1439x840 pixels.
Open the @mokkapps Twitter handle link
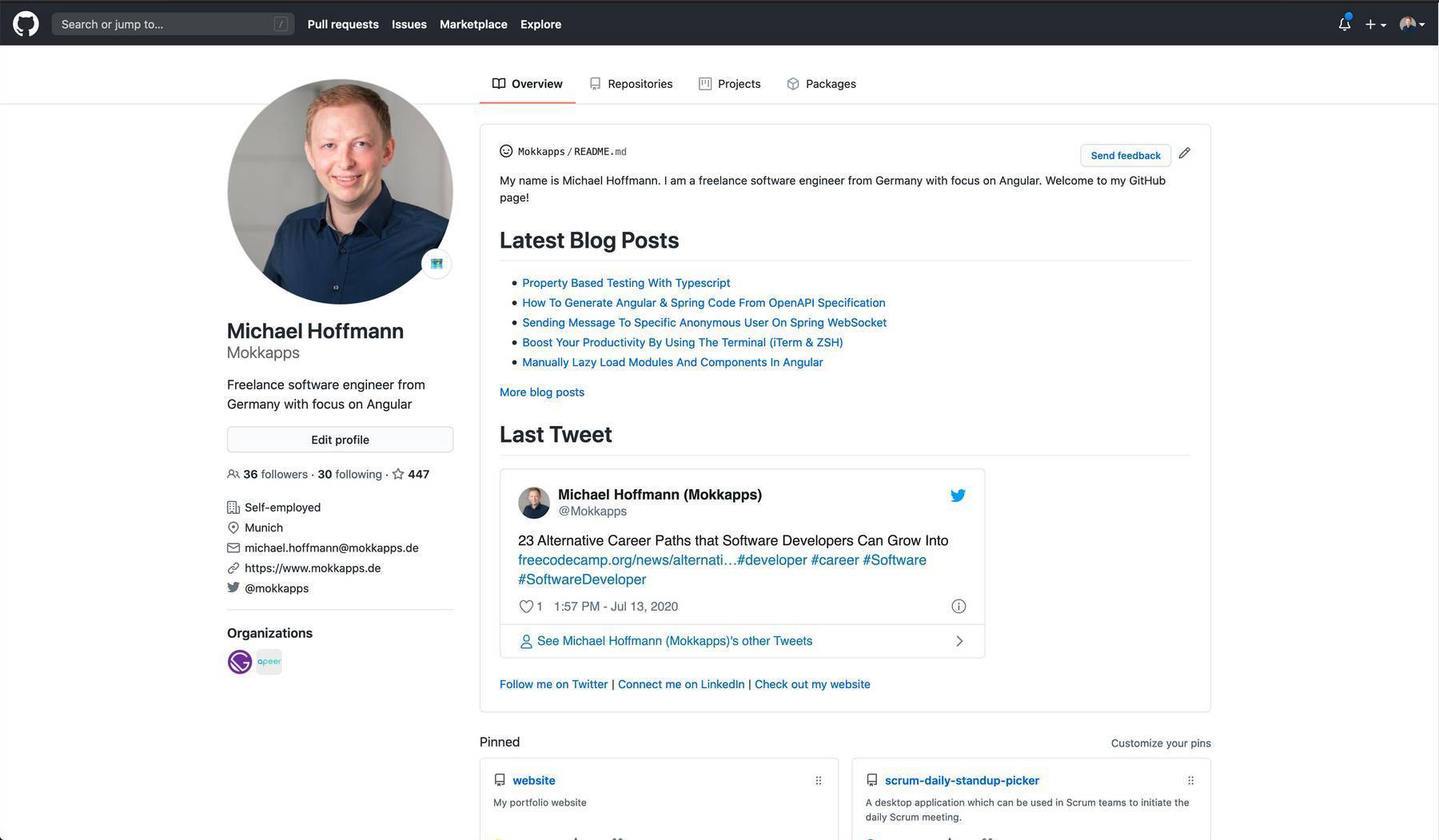pyautogui.click(x=277, y=587)
